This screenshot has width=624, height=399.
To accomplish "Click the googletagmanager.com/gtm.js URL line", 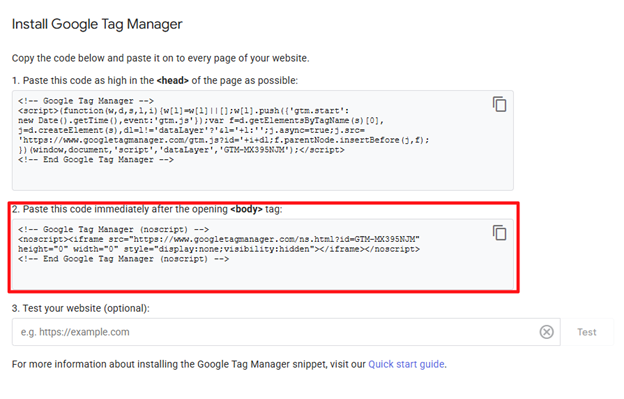I will (x=224, y=140).
